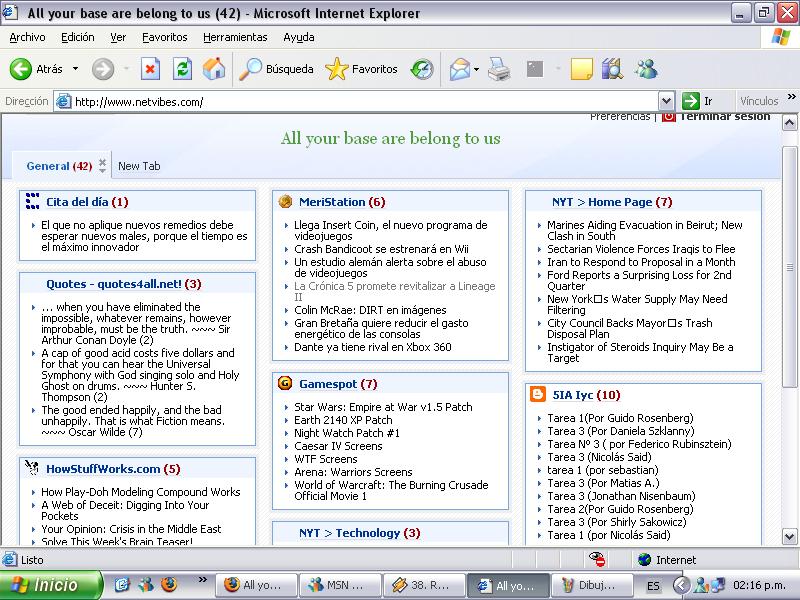Click the page scrollbar up arrow
This screenshot has height=600, width=800.
click(789, 122)
